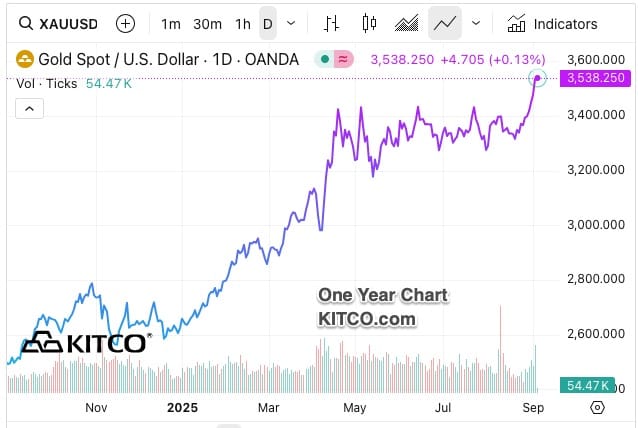The image size is (638, 428).
Task: Toggle the green market status indicator
Action: (325, 59)
